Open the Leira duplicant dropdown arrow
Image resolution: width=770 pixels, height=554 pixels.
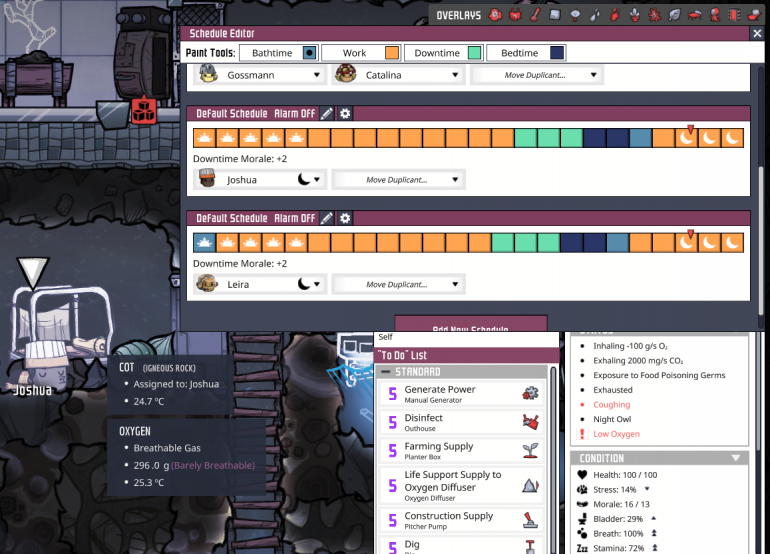tap(317, 284)
